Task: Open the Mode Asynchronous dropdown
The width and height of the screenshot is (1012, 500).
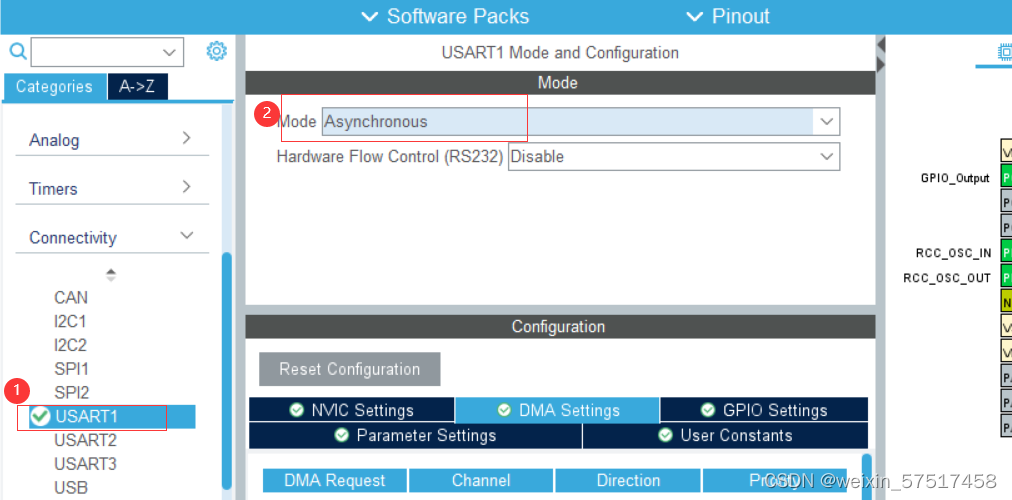Action: [581, 121]
